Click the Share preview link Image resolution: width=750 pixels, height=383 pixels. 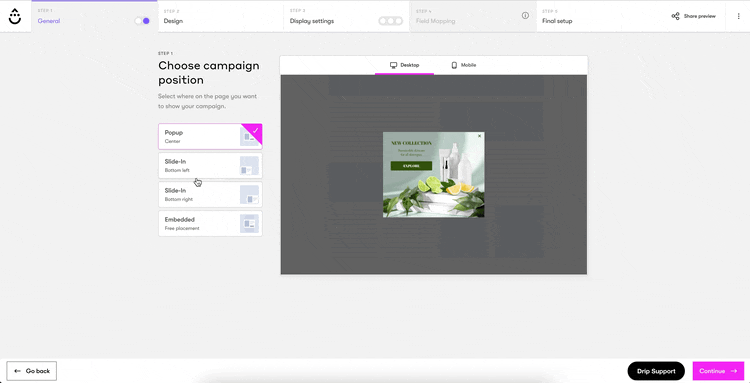click(694, 16)
